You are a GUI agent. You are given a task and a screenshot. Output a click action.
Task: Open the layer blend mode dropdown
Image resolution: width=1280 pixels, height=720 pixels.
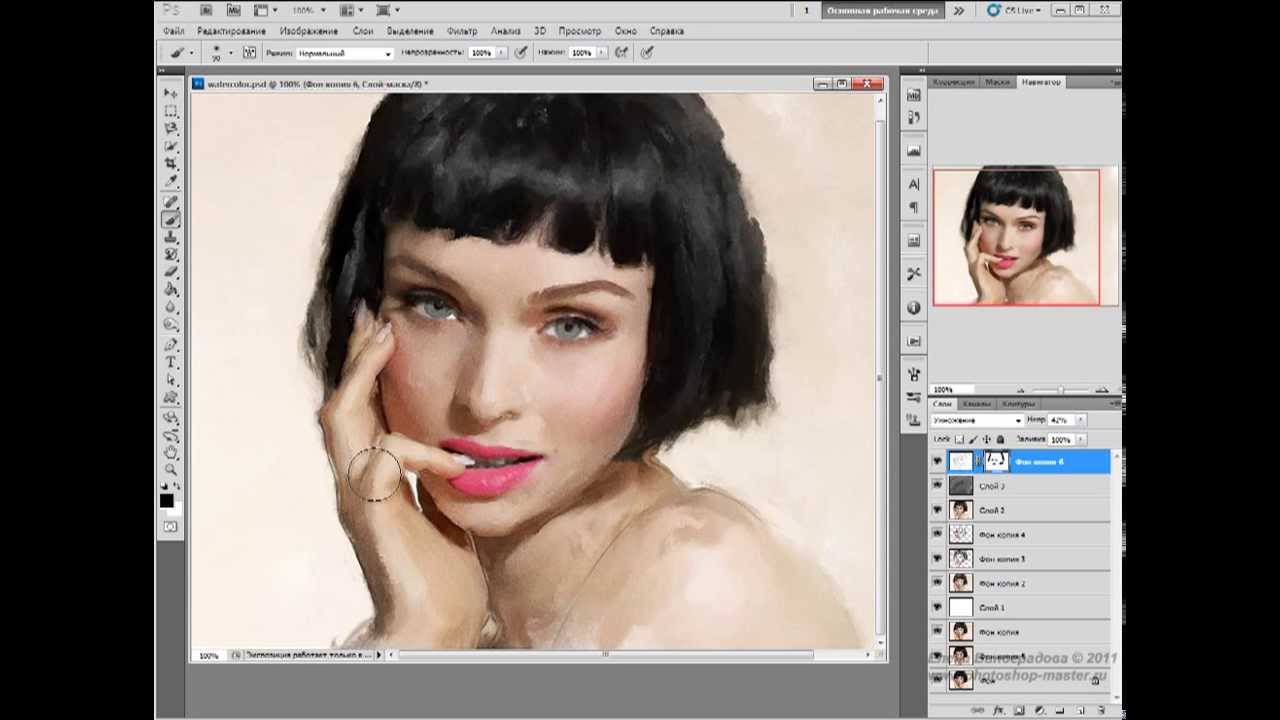(977, 420)
